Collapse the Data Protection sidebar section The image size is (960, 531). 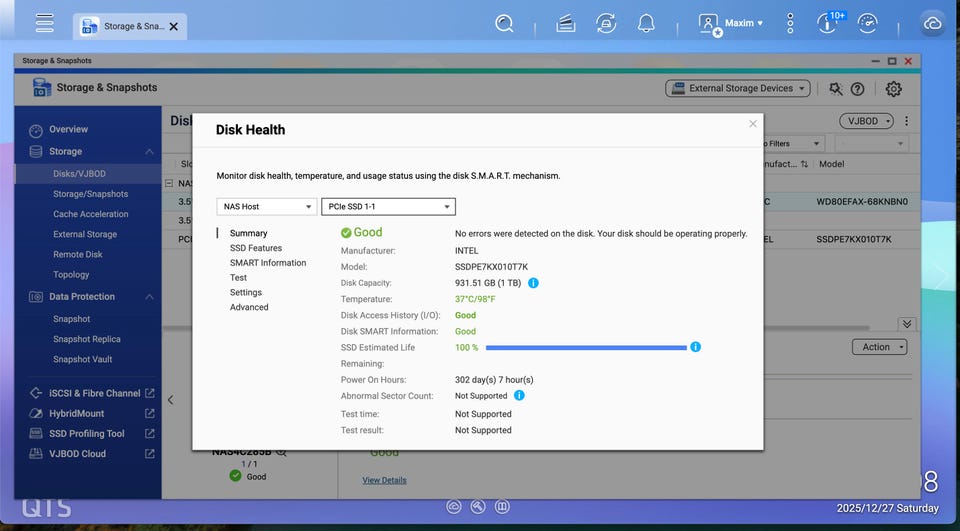tap(149, 297)
